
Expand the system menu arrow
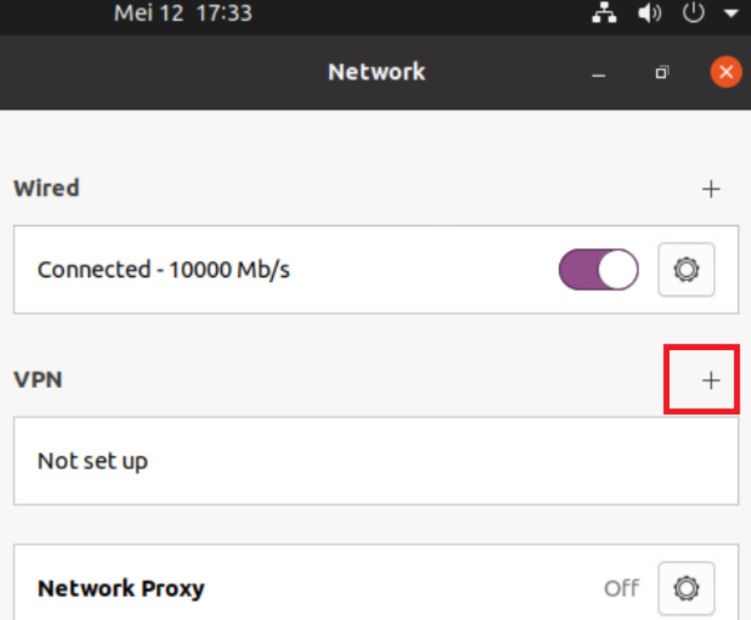[730, 14]
